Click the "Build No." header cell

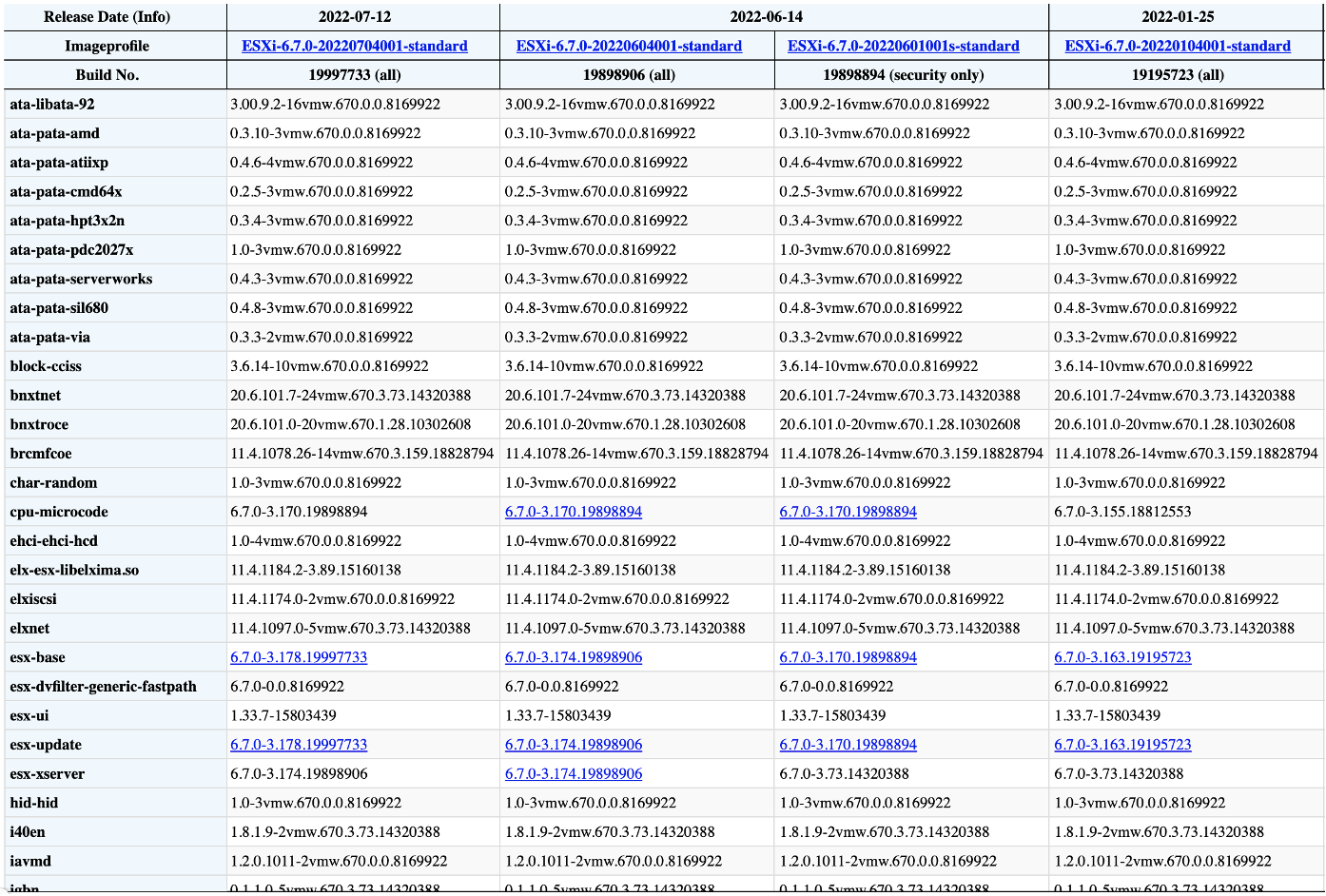(x=115, y=75)
